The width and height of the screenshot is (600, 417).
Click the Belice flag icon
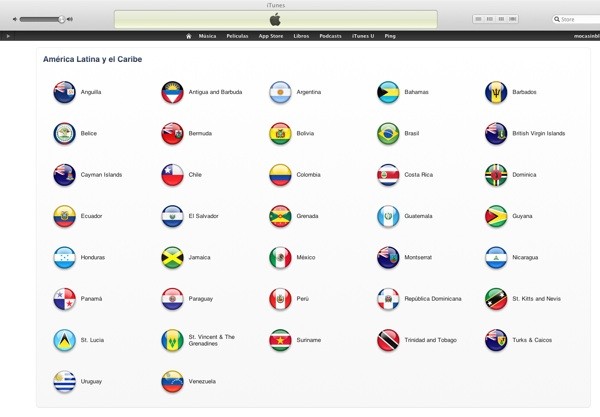click(64, 134)
